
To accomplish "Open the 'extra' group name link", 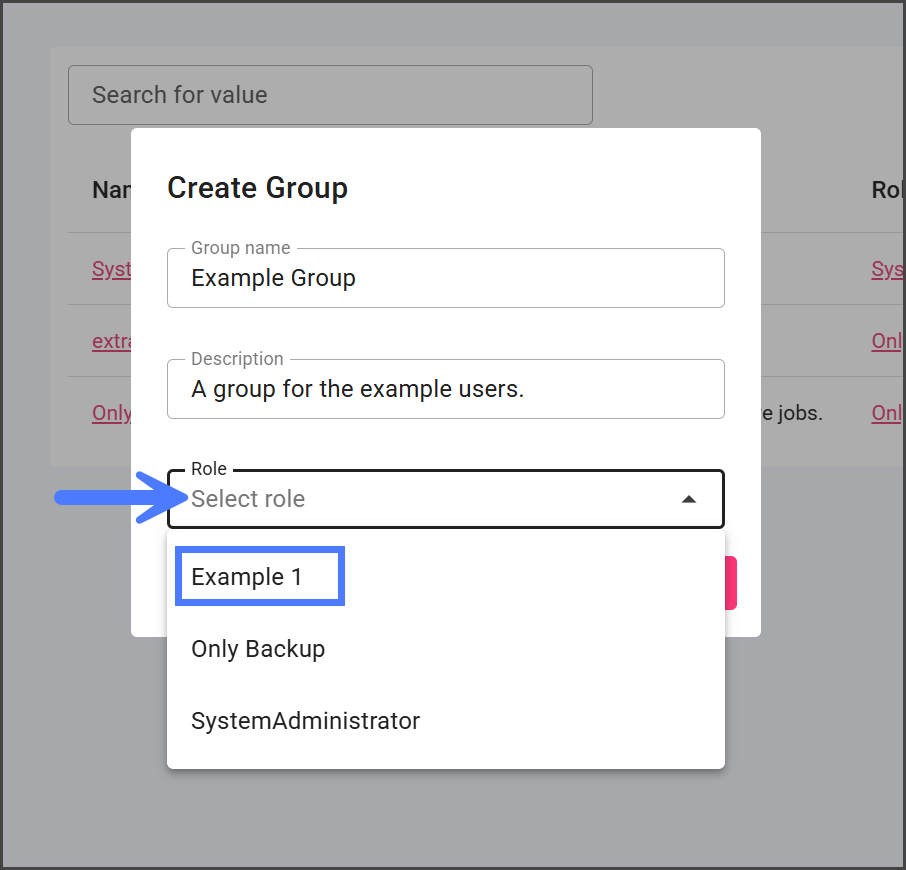I will point(111,341).
